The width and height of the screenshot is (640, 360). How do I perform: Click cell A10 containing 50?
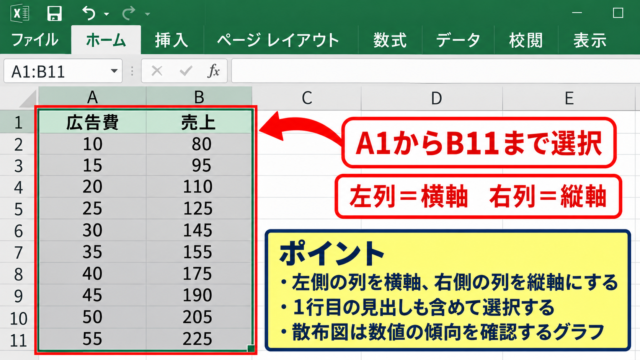tap(93, 318)
